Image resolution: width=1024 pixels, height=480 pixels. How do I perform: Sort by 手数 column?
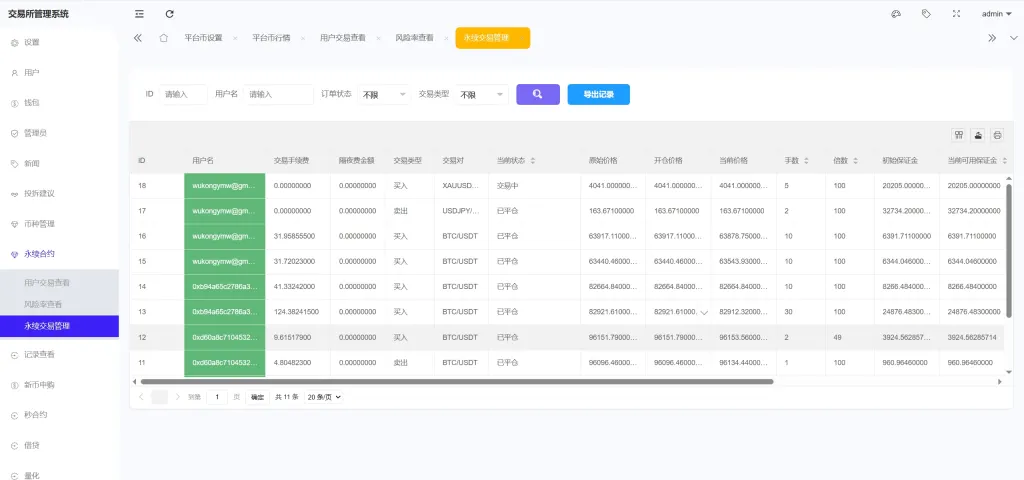[806, 161]
